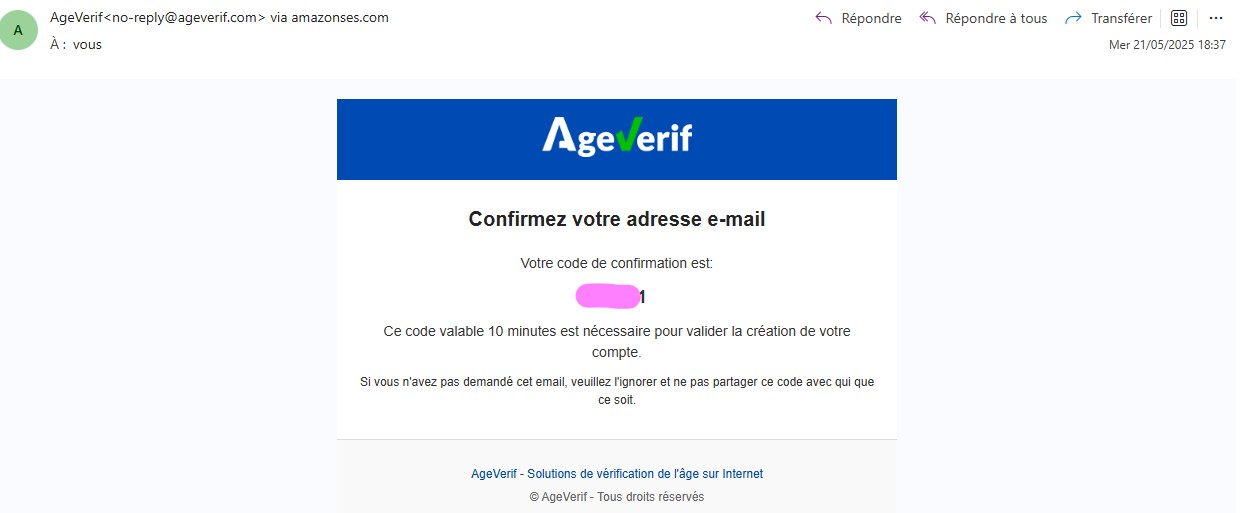The image size is (1240, 513).
Task: Click the heading "Confirmez votre adresse e-mail"
Action: [616, 219]
